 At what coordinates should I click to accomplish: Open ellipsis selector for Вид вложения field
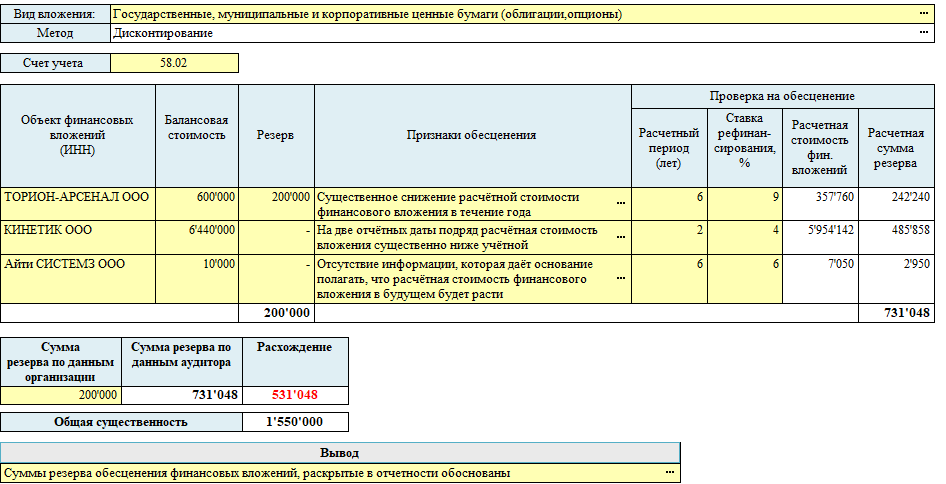923,15
